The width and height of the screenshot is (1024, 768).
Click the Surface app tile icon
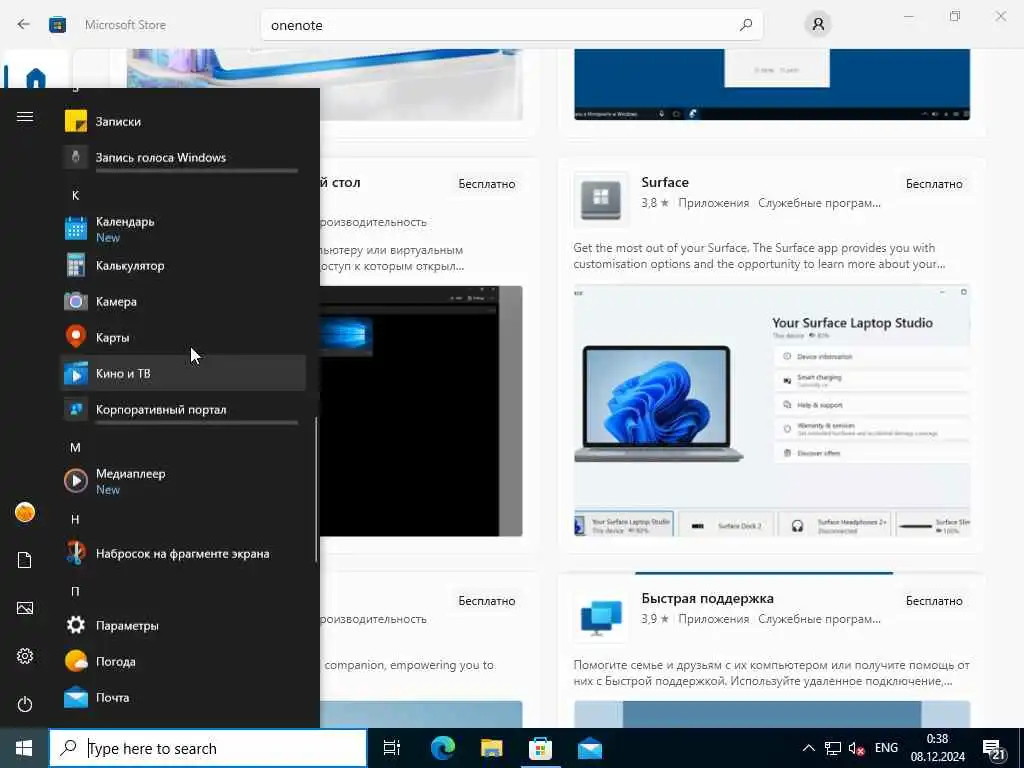[601, 199]
